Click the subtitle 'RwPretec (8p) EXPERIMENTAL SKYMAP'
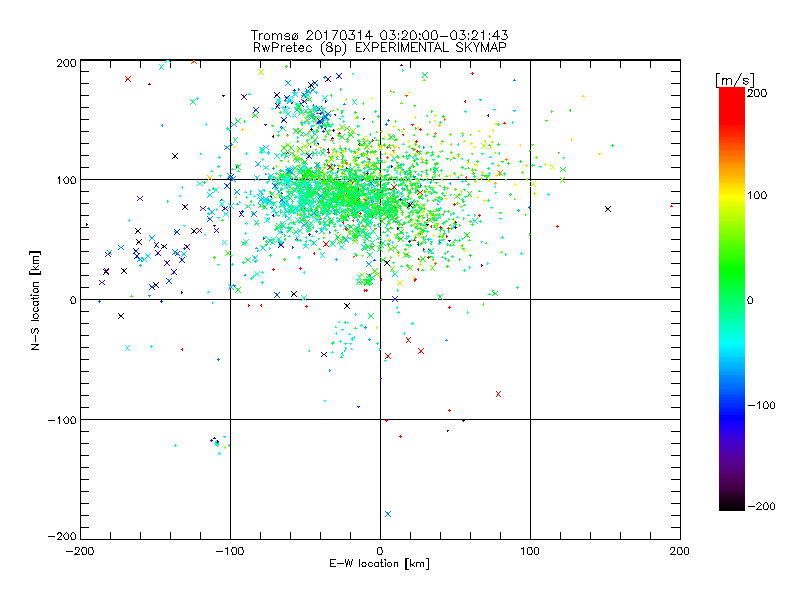This screenshot has width=800, height=600. point(380,48)
